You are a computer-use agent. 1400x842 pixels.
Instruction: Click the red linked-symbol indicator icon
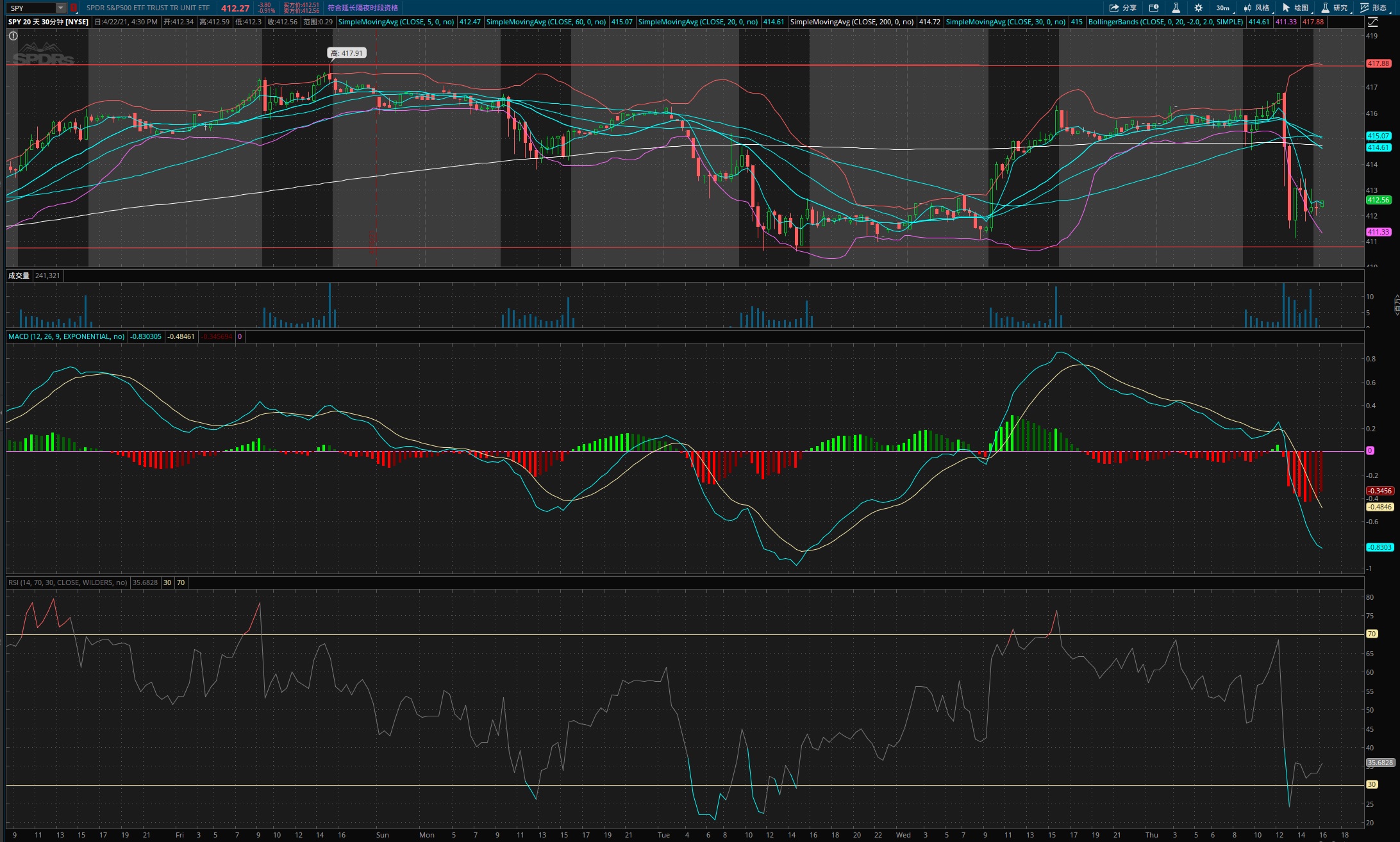tap(74, 8)
